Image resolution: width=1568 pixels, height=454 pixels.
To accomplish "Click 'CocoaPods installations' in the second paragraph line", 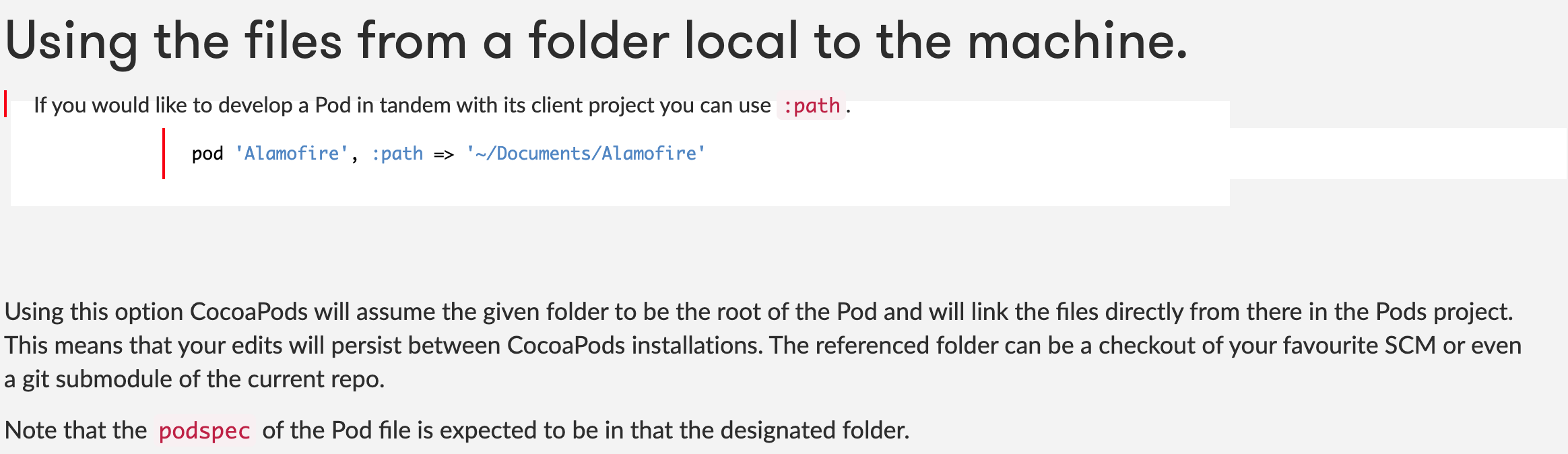I will click(x=634, y=346).
